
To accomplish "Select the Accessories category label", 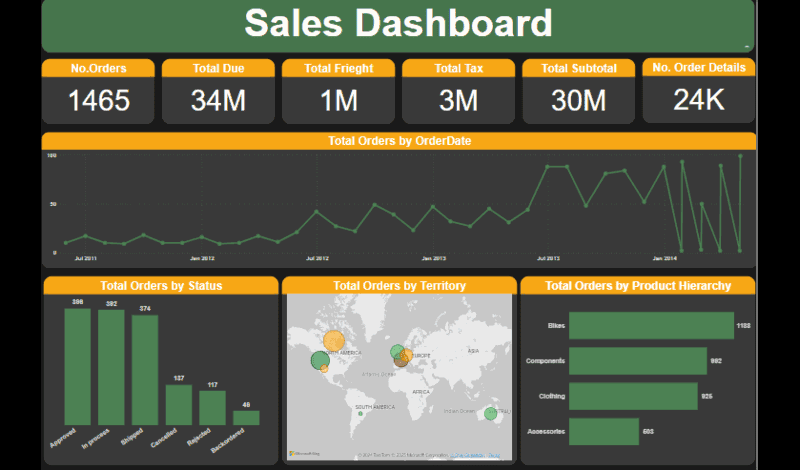I will (546, 432).
